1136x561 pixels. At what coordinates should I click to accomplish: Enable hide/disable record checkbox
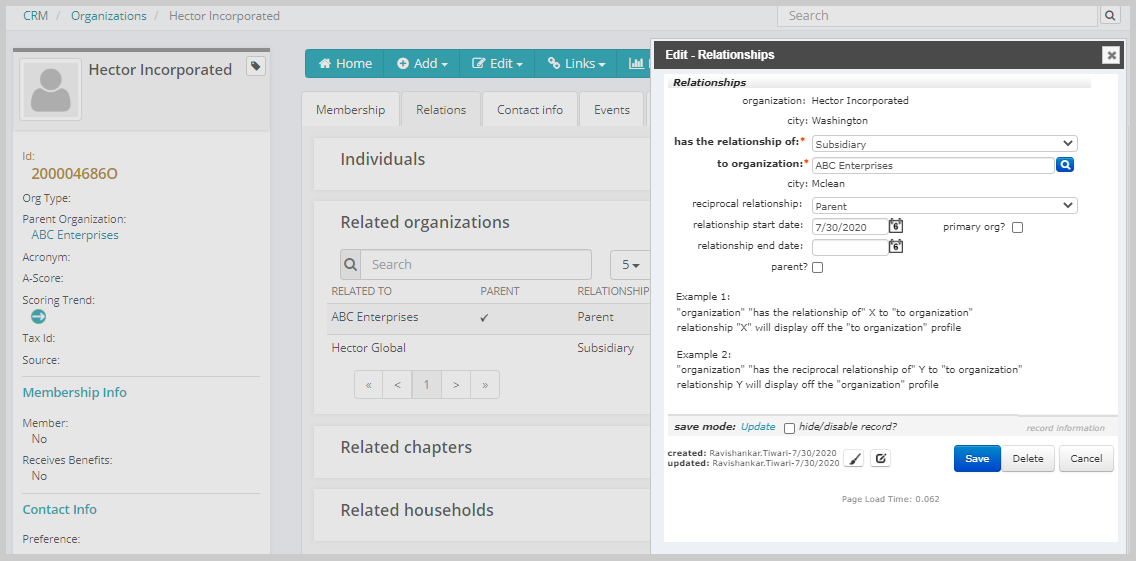pyautogui.click(x=789, y=428)
